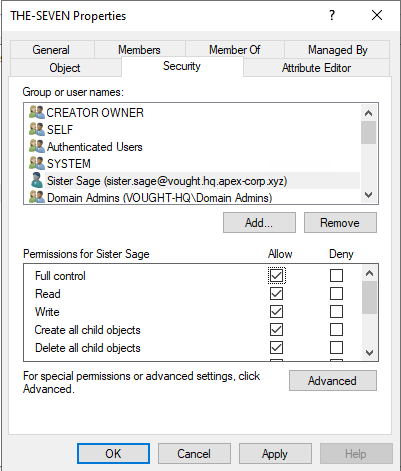Viewport: 401px width, 471px height.
Task: Click the Sister Sage user icon
Action: pos(37,180)
